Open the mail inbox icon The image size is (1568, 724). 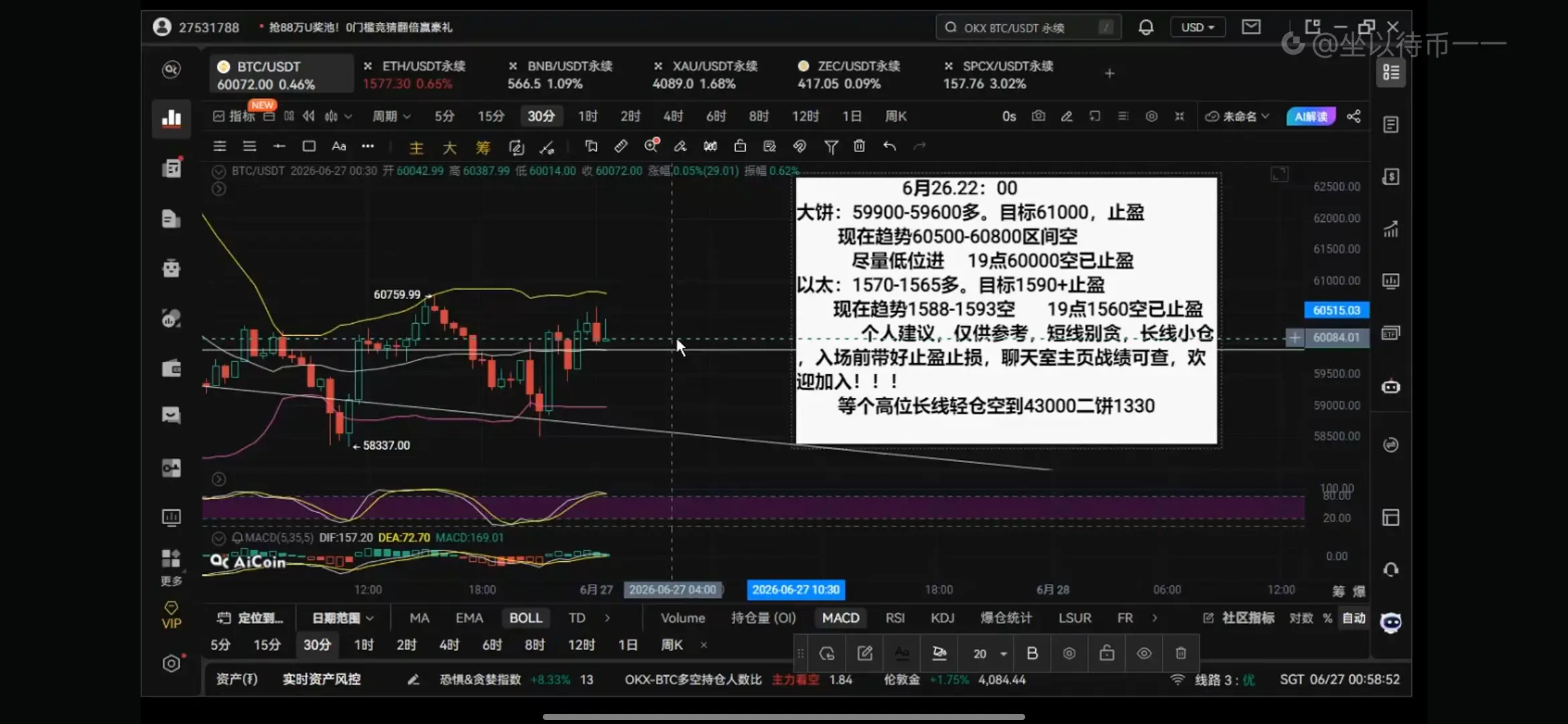click(x=1251, y=27)
